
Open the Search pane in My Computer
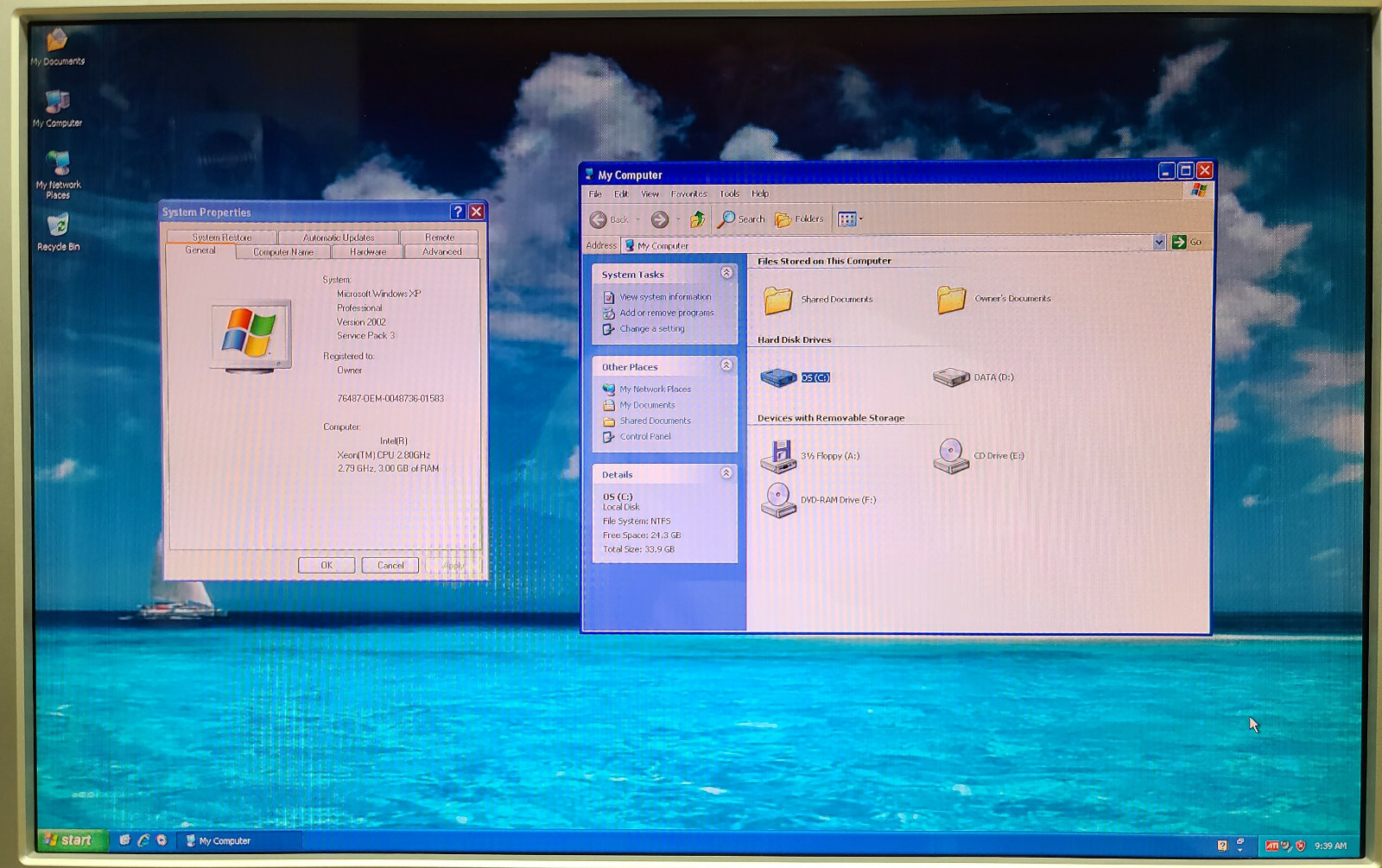[741, 219]
